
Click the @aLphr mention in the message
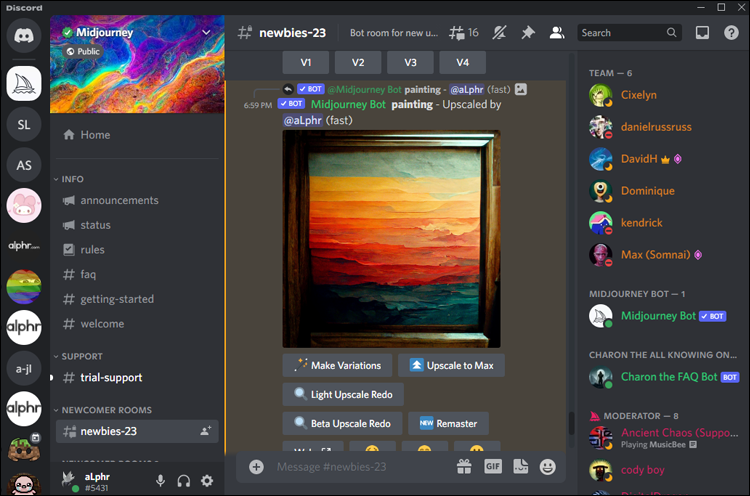point(303,120)
